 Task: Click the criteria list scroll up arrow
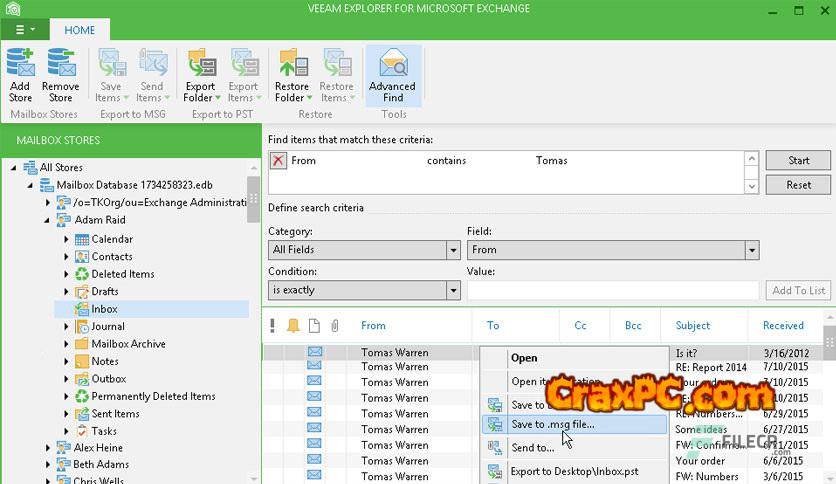(751, 158)
